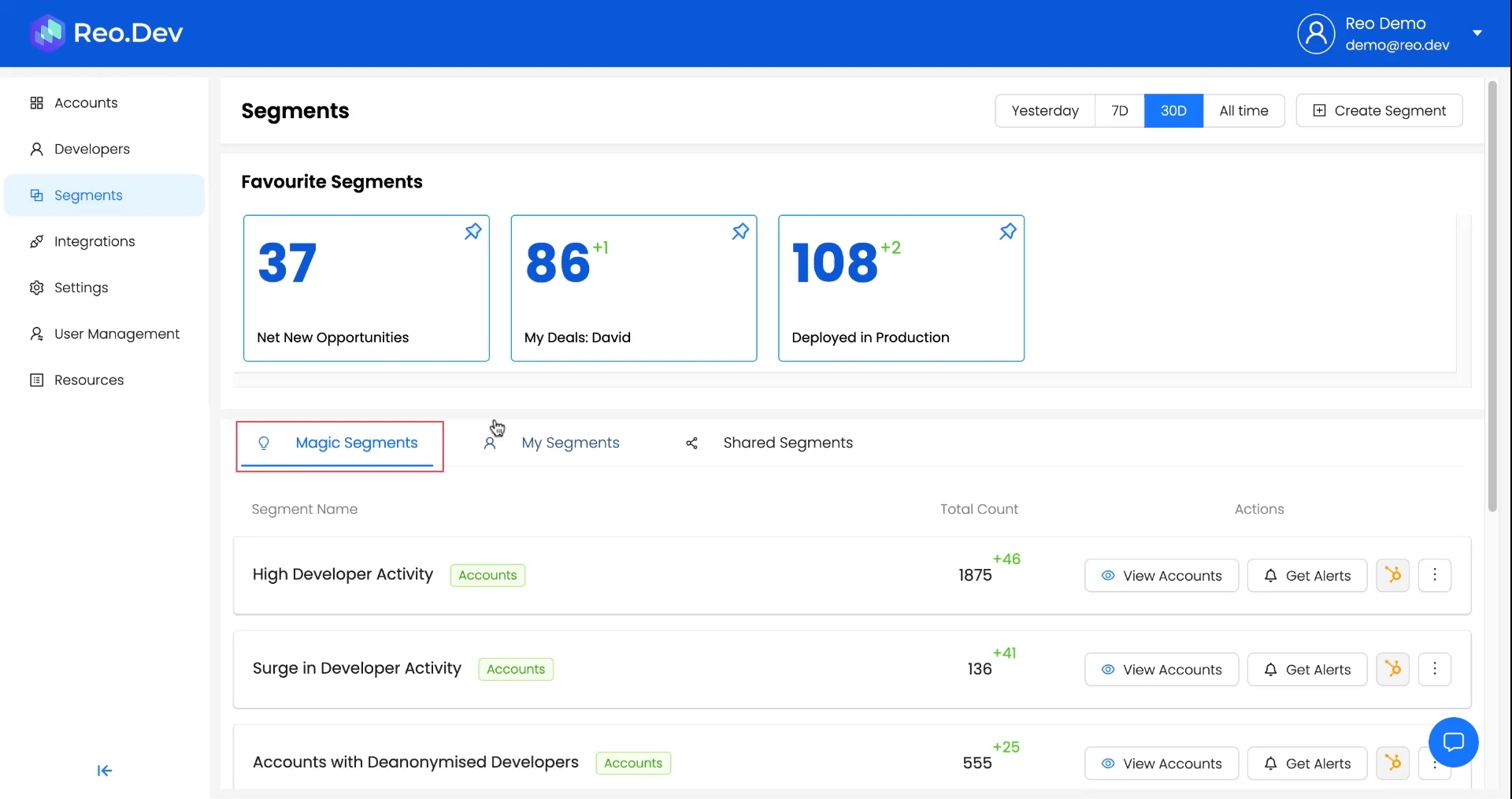Open the three-dot menu for Surge in Developer Activity
Screen dimensions: 1512x799
coord(1434,669)
